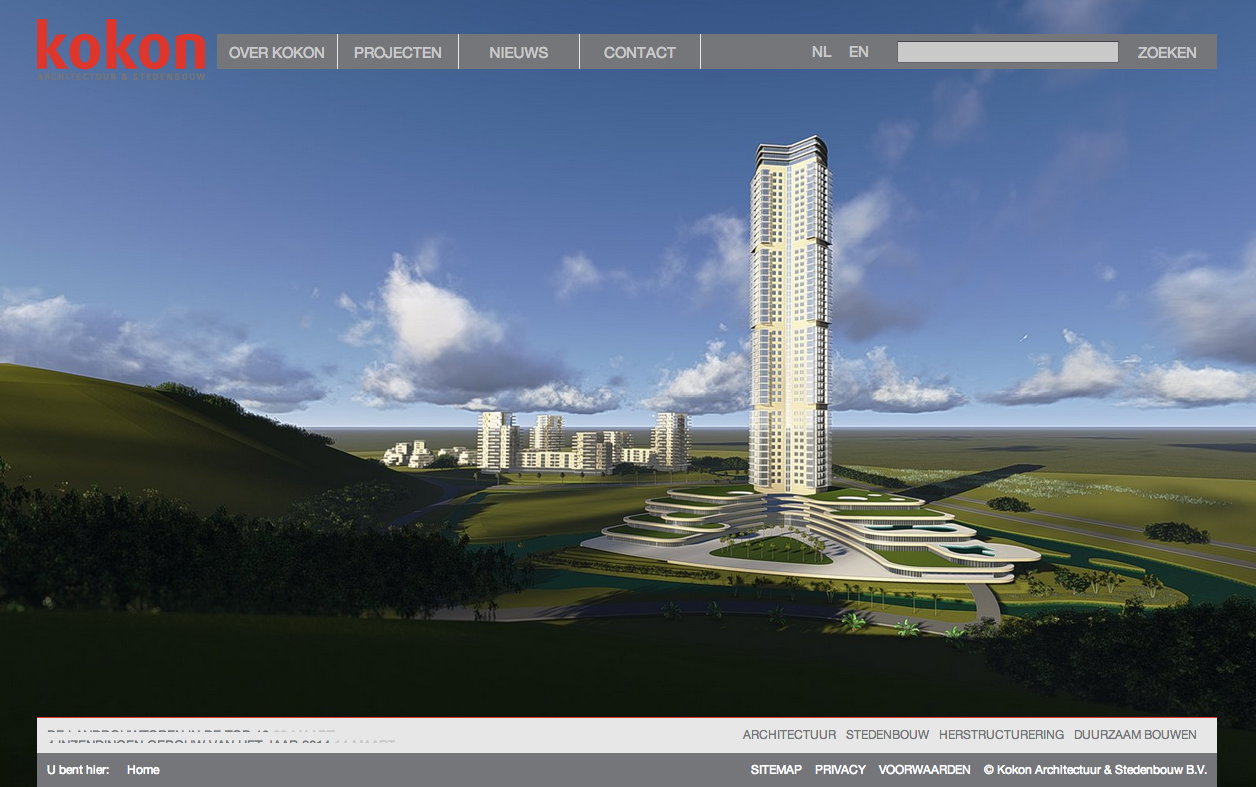The width and height of the screenshot is (1256, 787).
Task: Open the ARCHITECTUUR category link
Action: click(x=789, y=735)
